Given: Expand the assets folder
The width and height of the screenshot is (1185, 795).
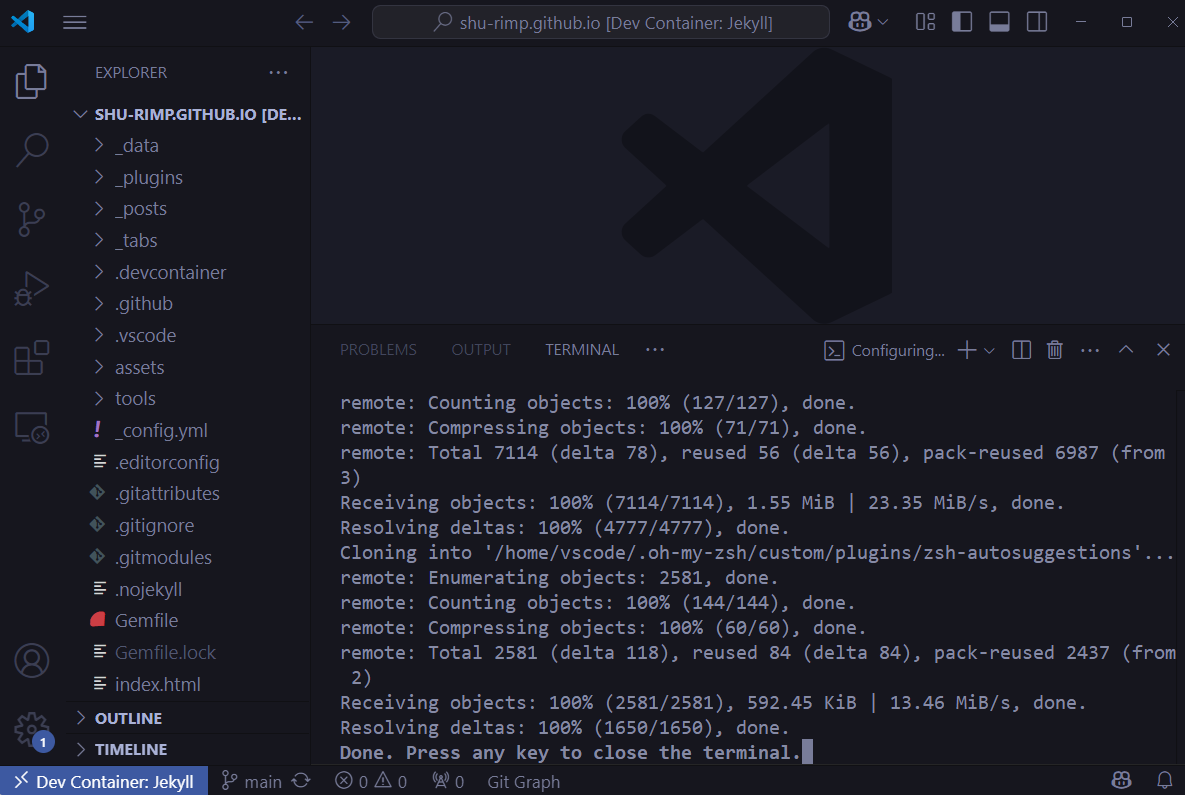Looking at the screenshot, I should [x=189, y=367].
